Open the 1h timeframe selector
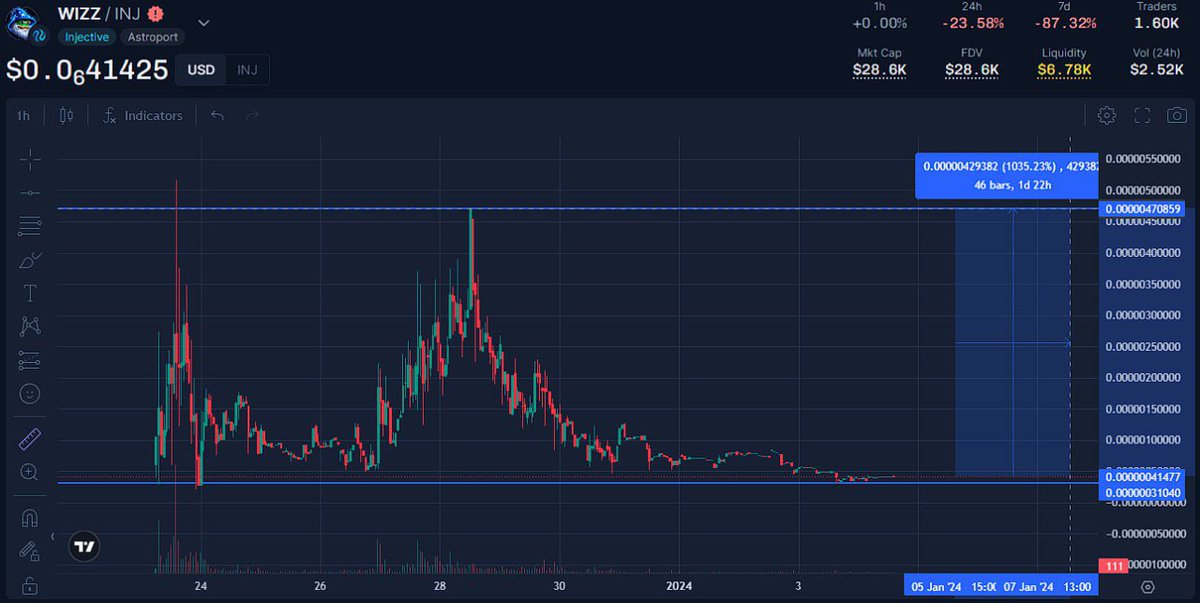 [x=22, y=115]
